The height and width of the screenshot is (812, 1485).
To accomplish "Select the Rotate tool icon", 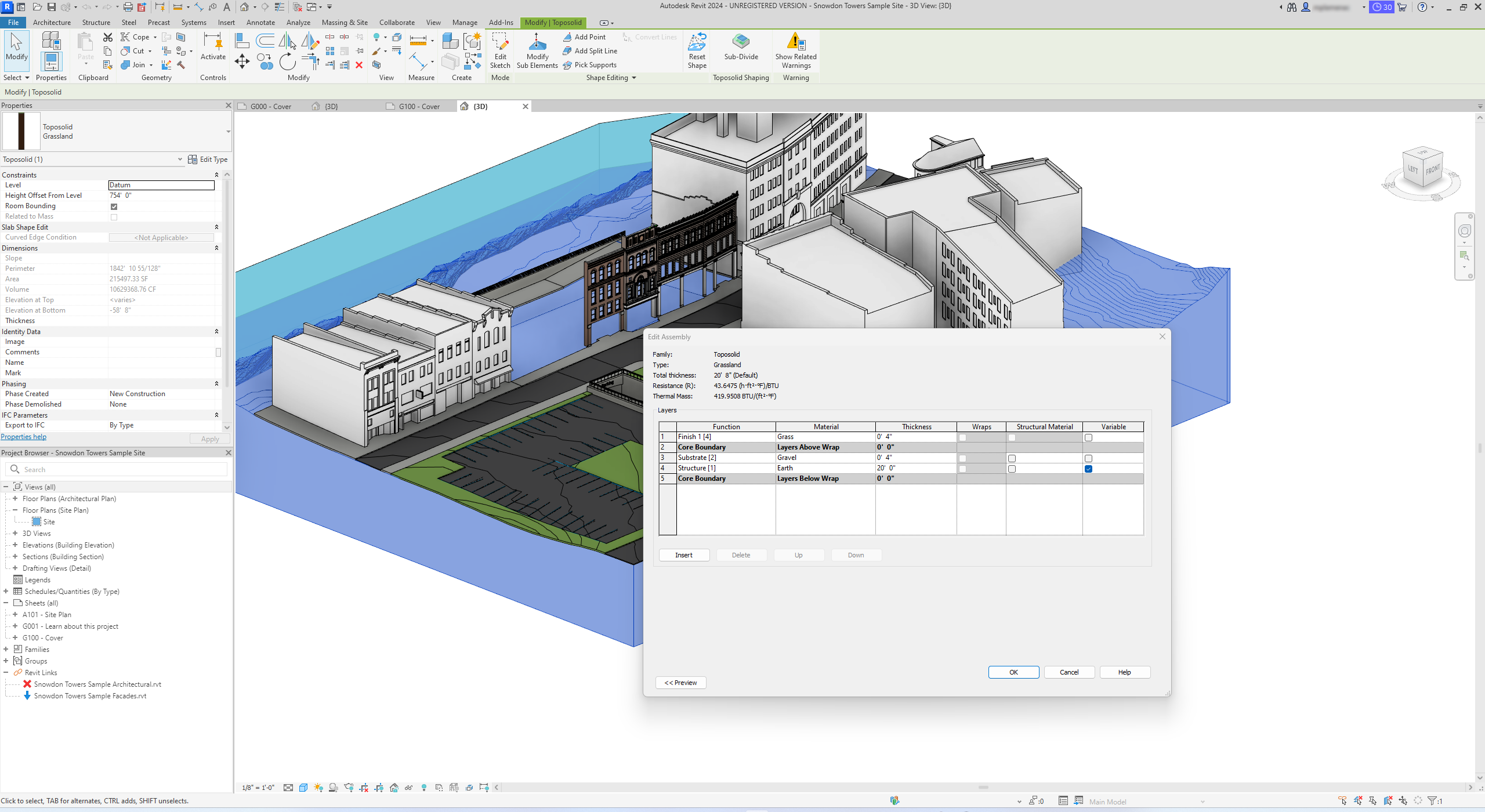I will [287, 61].
